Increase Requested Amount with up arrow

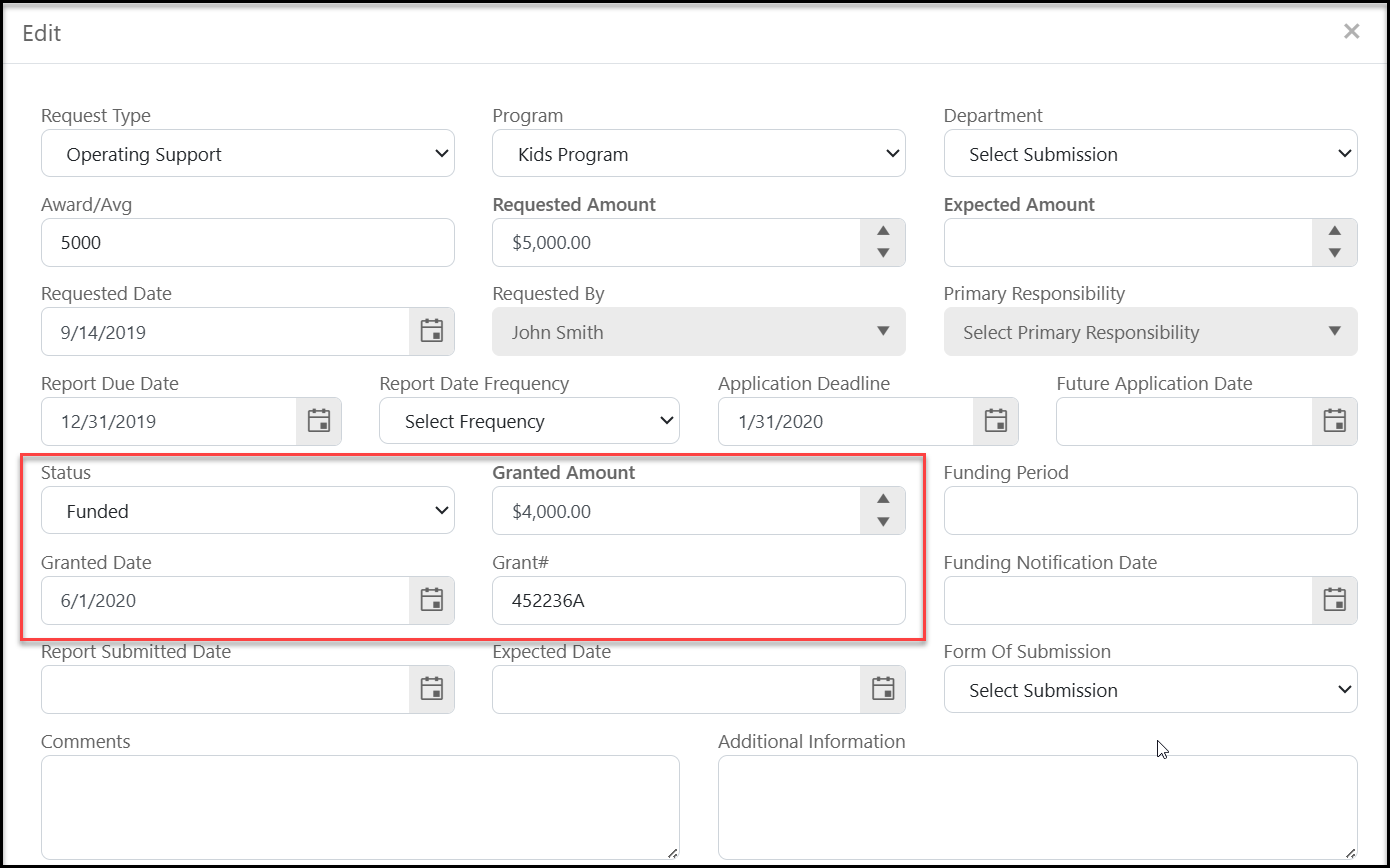pyautogui.click(x=883, y=231)
